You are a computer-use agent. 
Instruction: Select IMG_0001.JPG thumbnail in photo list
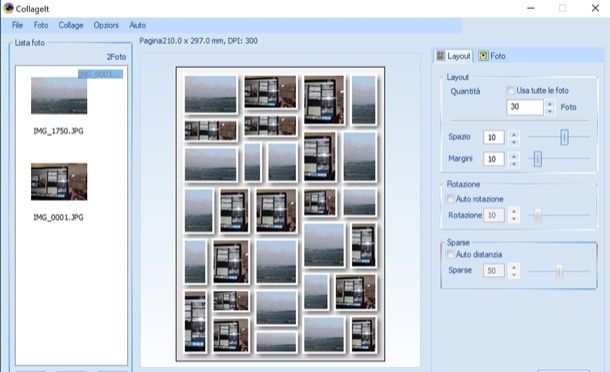point(59,182)
